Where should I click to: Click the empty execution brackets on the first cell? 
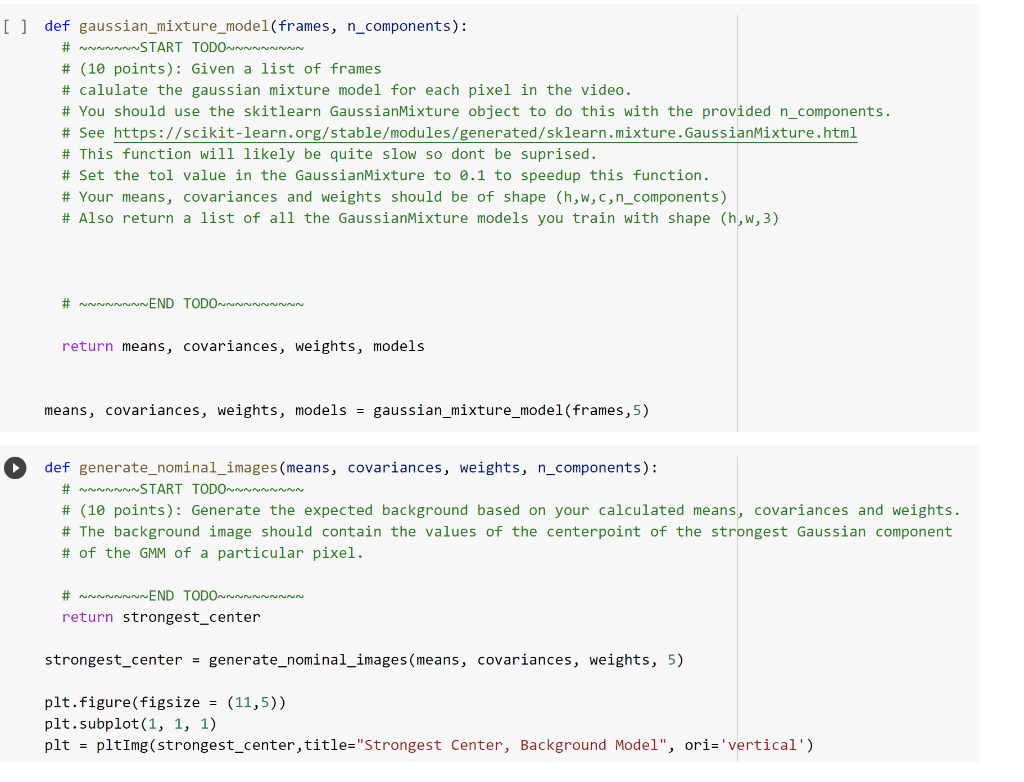pos(15,26)
